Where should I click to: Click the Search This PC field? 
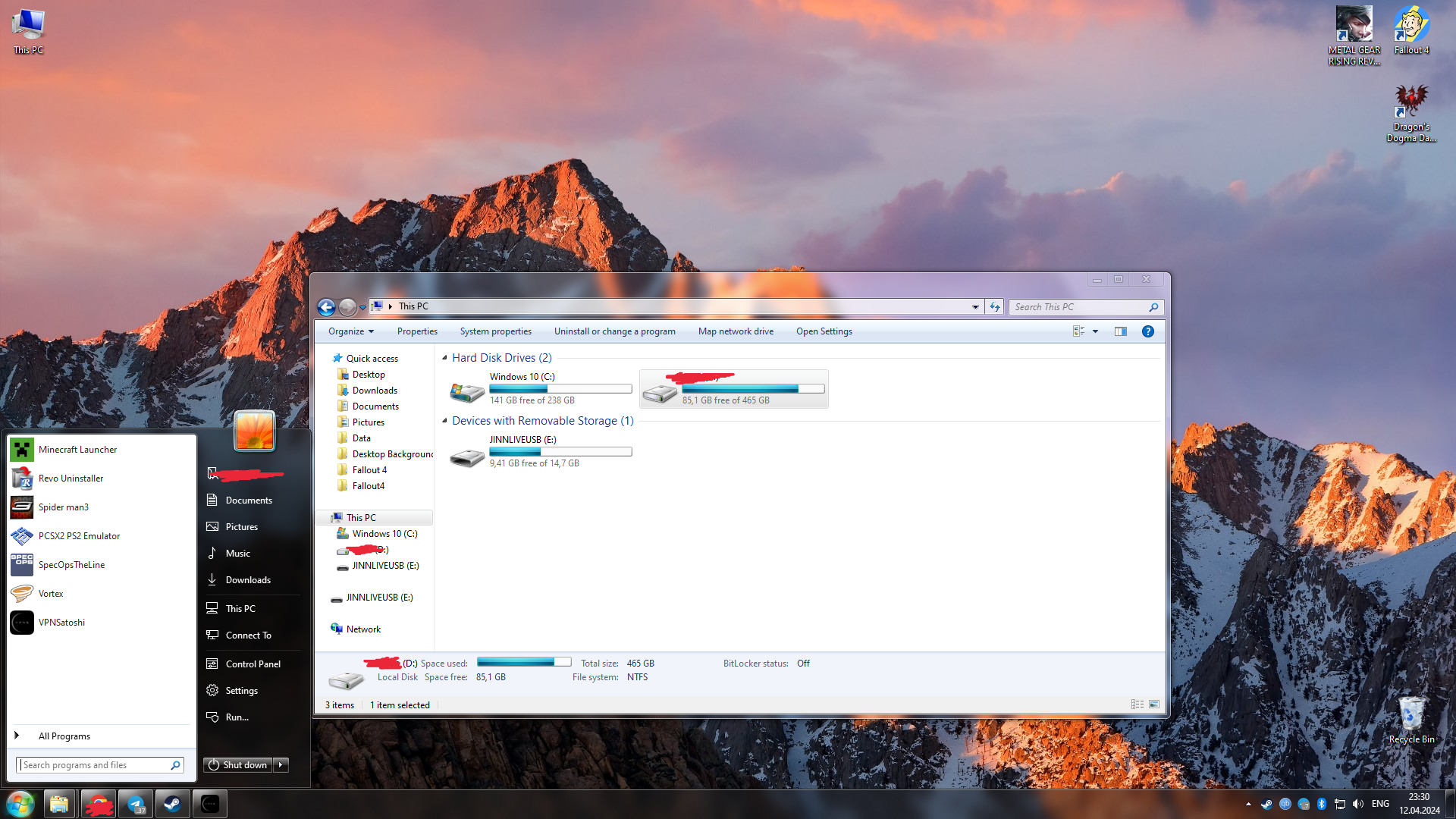tap(1078, 307)
